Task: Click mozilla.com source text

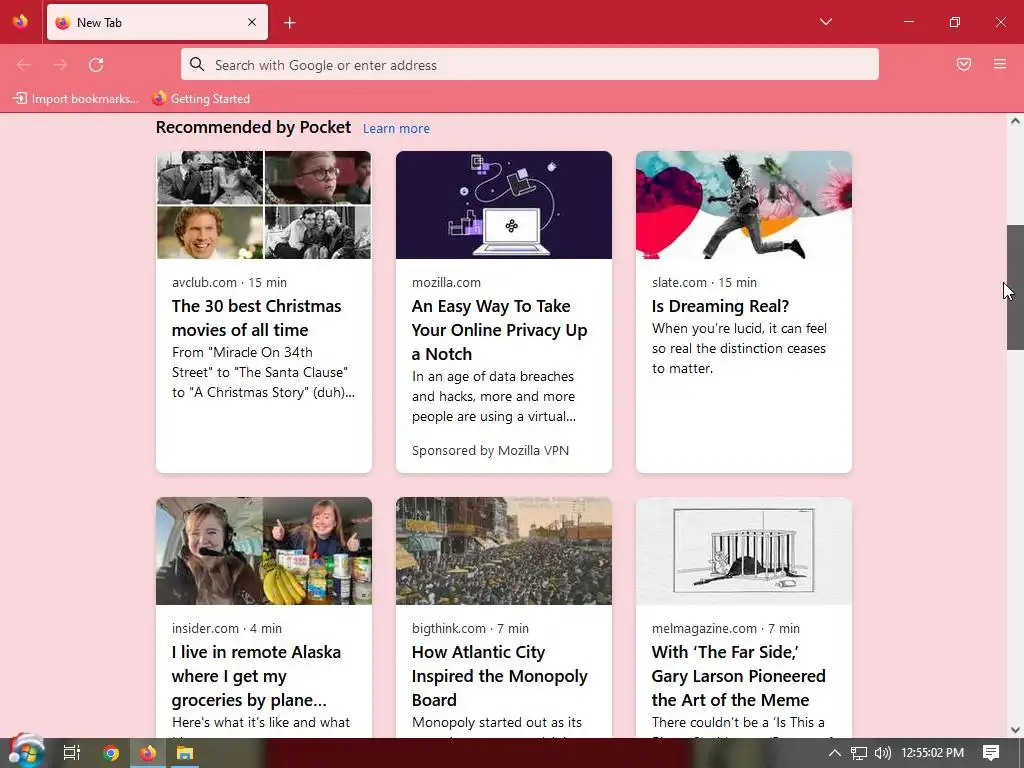Action: point(446,283)
